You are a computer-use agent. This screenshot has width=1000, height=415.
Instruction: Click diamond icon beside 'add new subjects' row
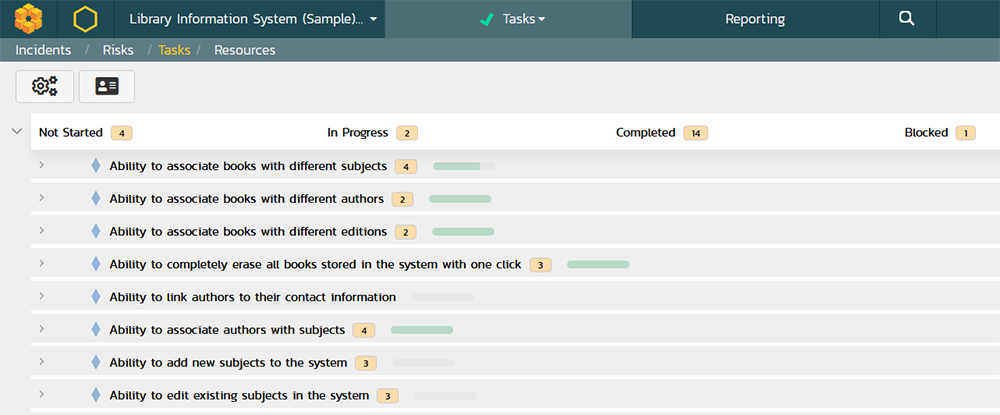click(x=96, y=363)
